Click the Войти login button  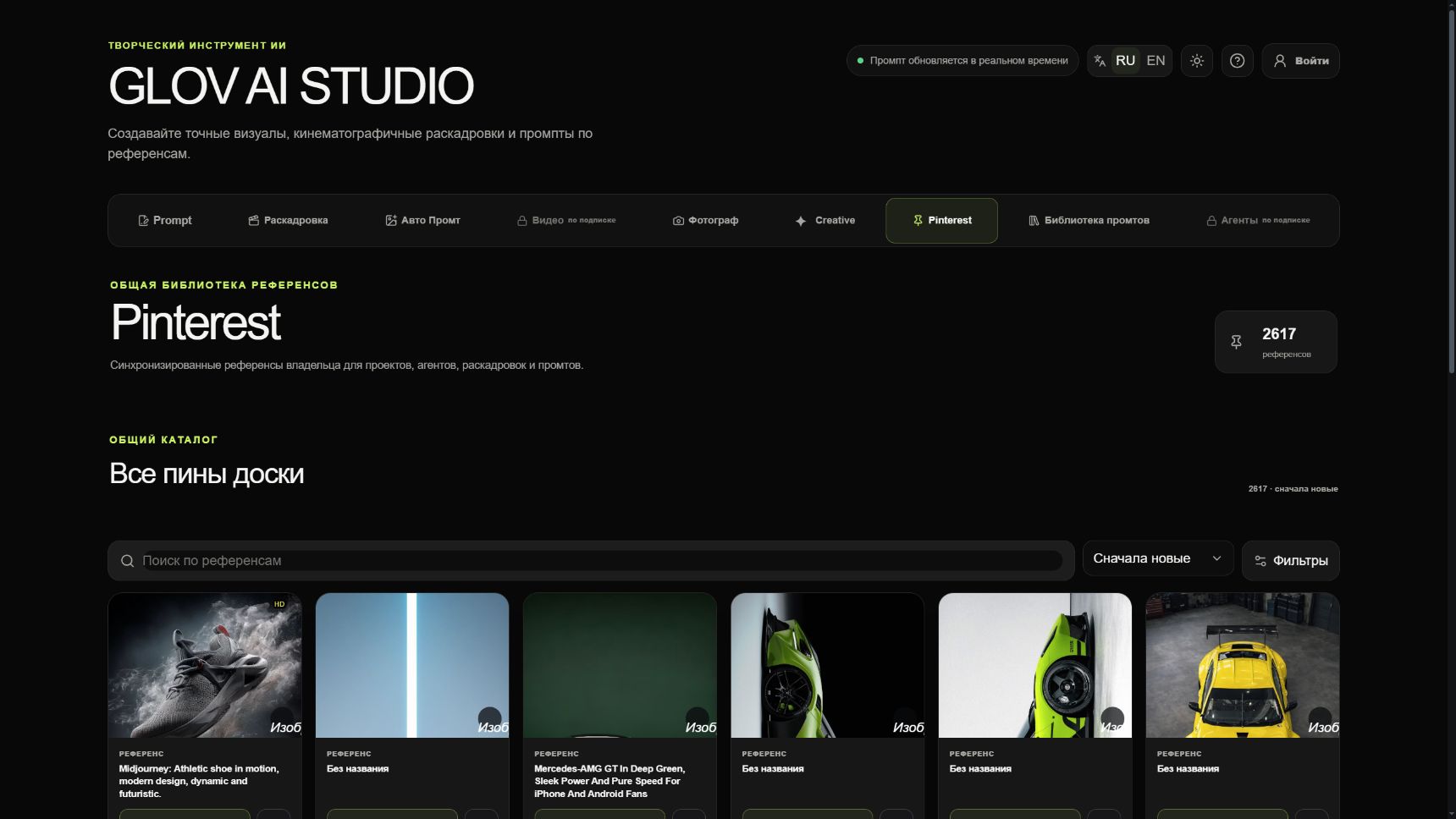[1300, 61]
